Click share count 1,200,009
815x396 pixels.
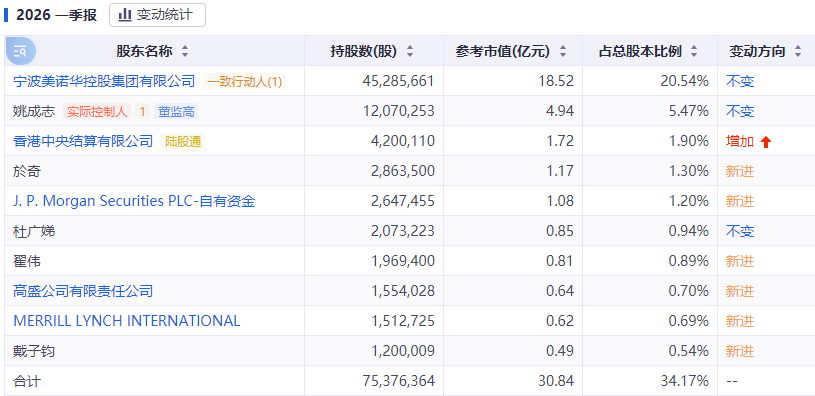(403, 351)
